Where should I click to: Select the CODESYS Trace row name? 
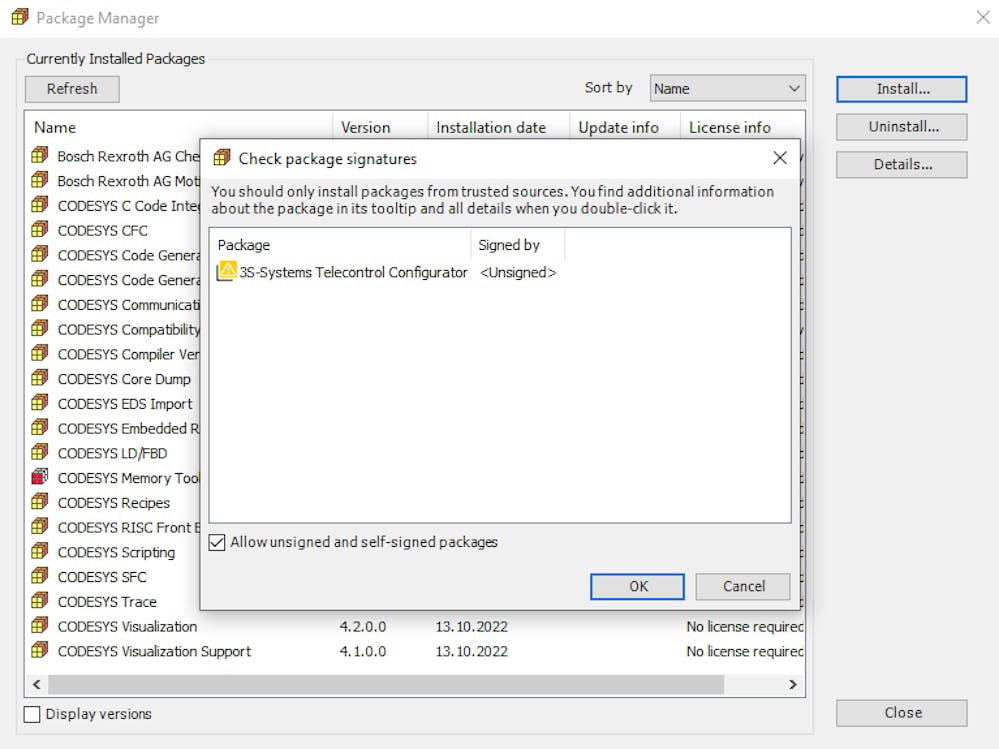coord(107,602)
